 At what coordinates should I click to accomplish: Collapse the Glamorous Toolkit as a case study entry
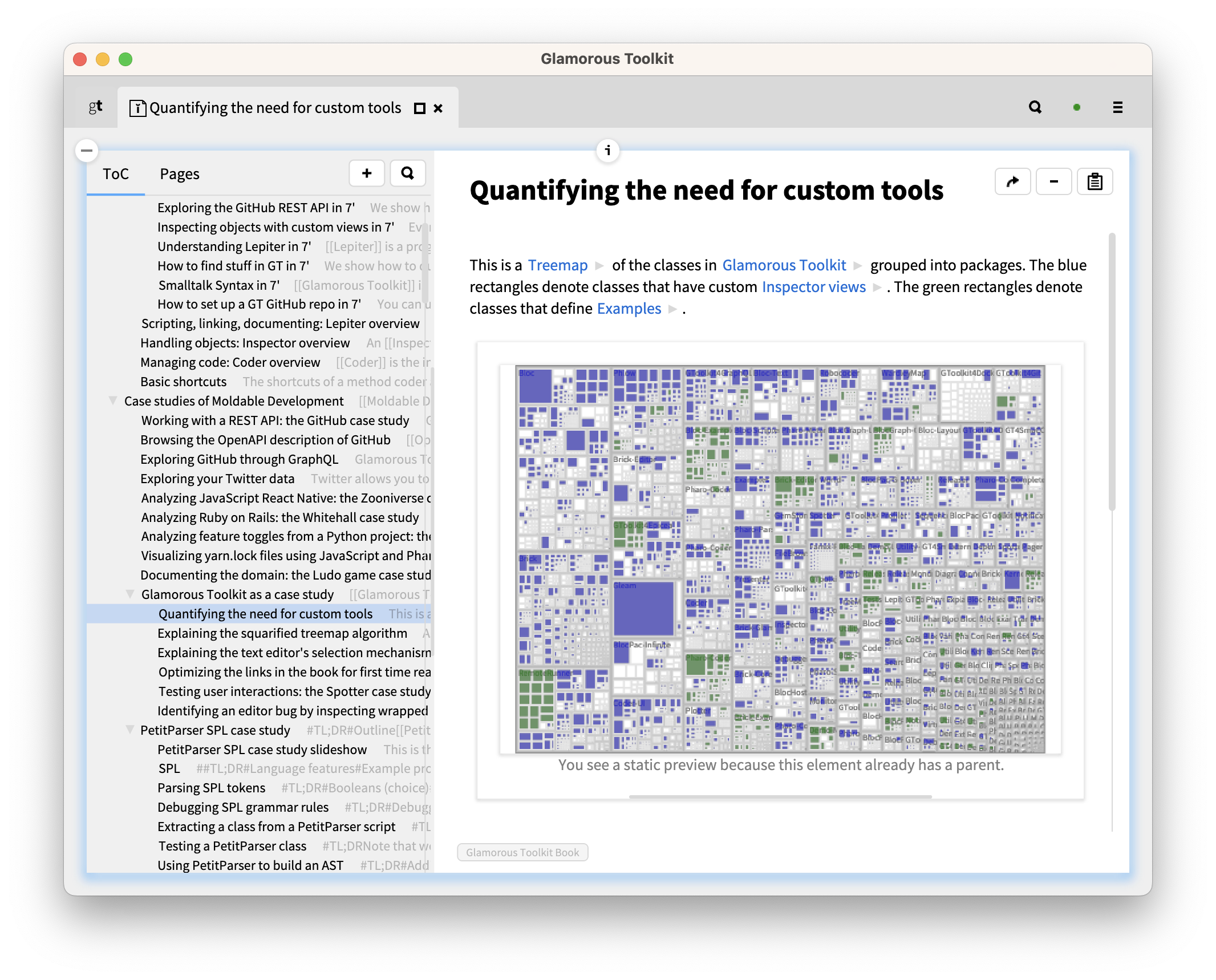click(x=129, y=594)
